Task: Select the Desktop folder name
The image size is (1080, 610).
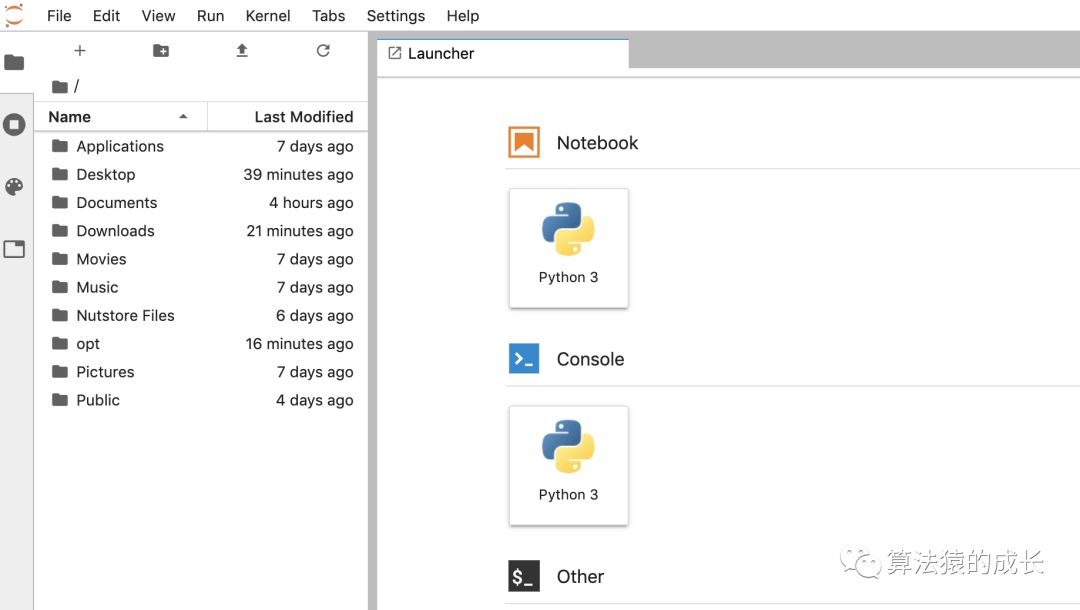Action: click(x=105, y=174)
